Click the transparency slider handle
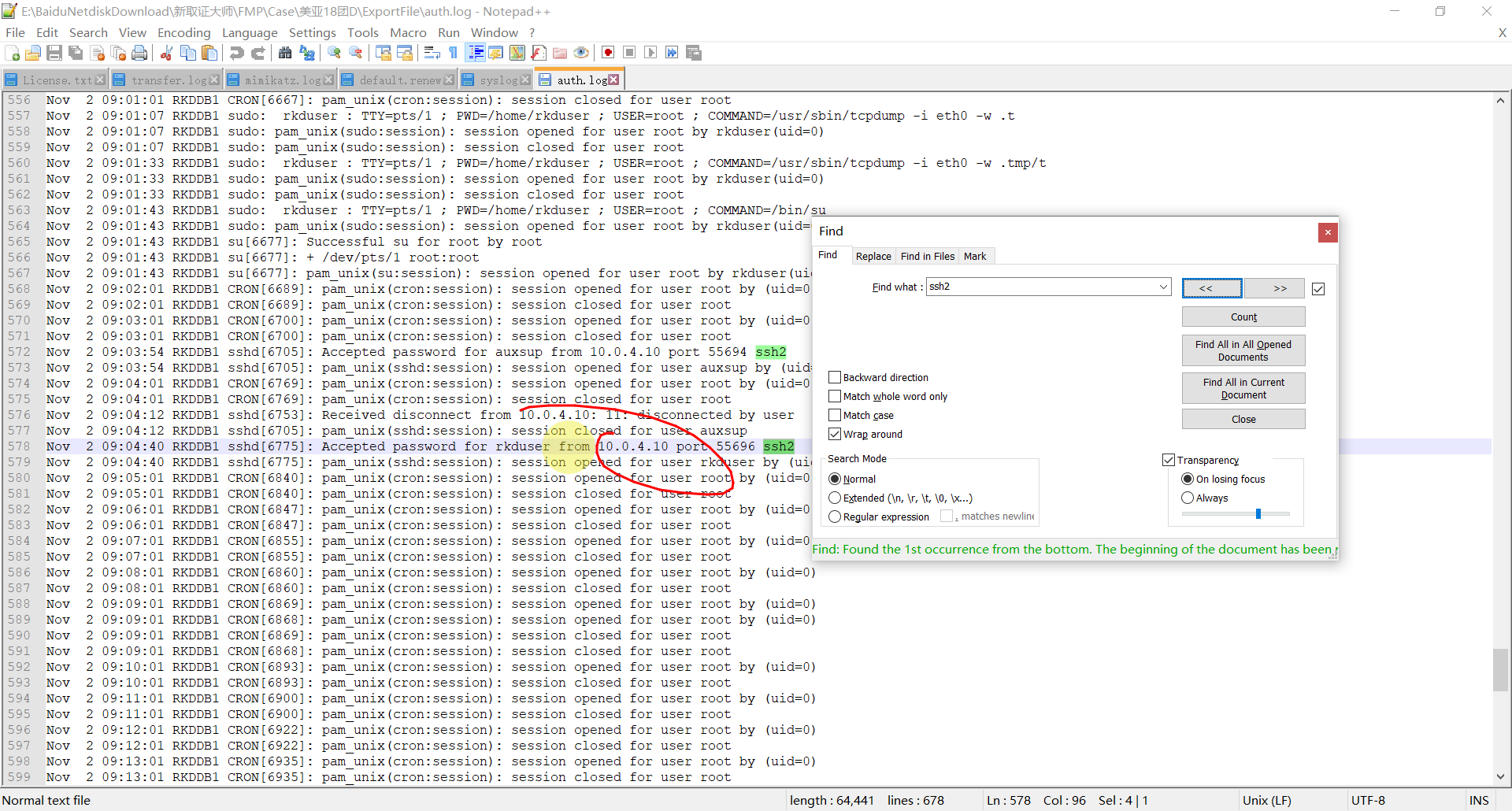This screenshot has width=1512, height=811. 1258,513
